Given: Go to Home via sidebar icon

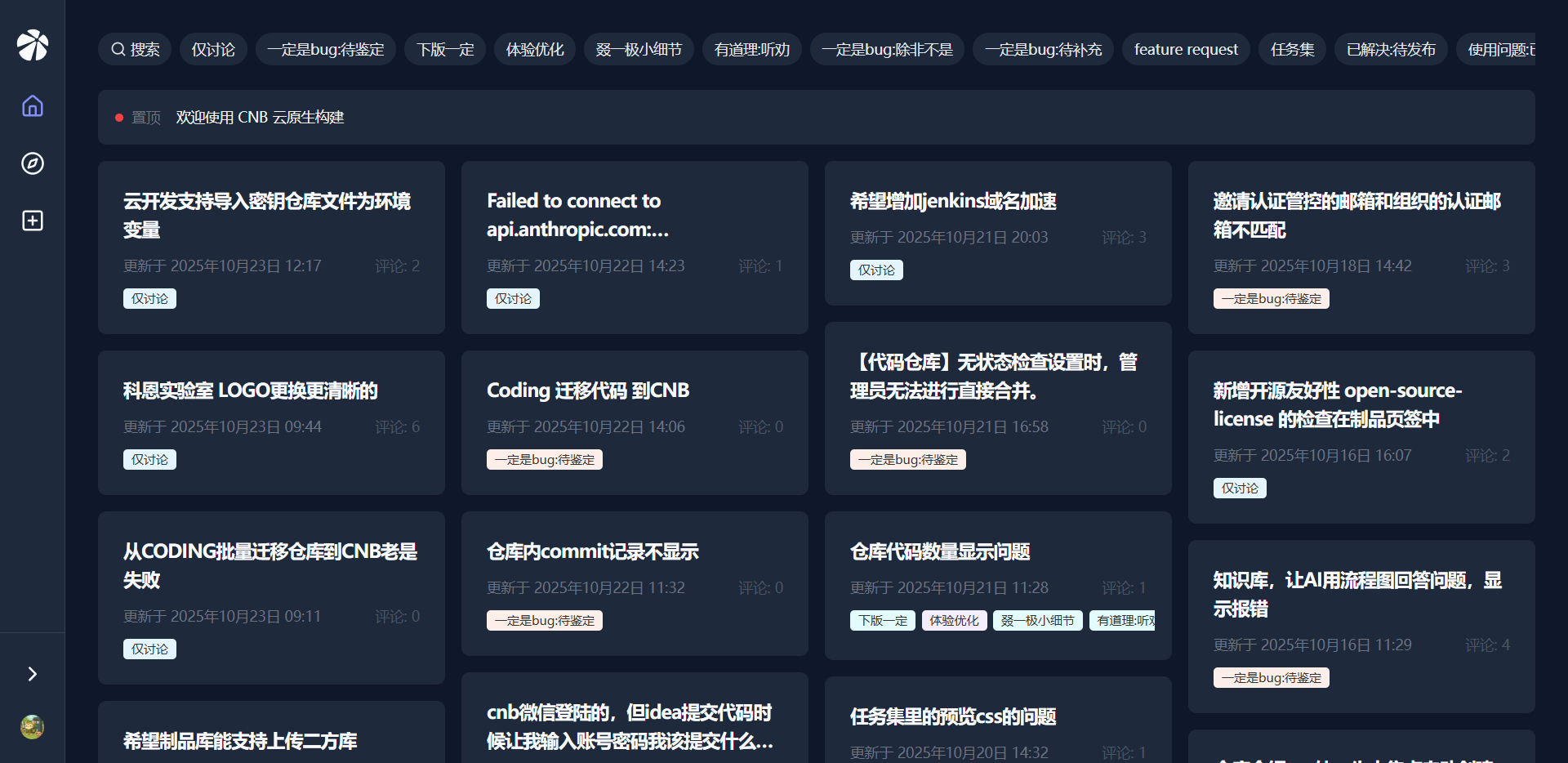Looking at the screenshot, I should (x=33, y=106).
